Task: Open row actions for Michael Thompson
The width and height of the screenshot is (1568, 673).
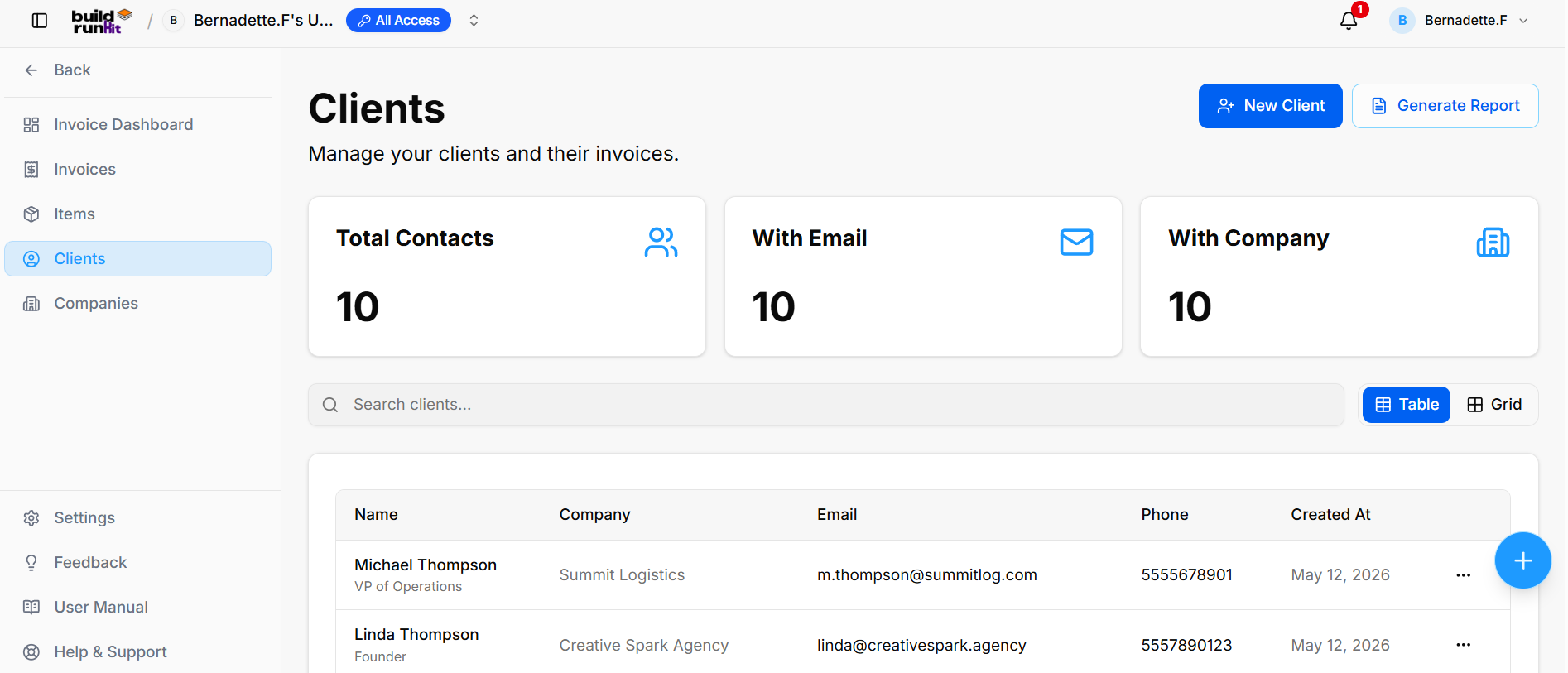Action: coord(1463,575)
